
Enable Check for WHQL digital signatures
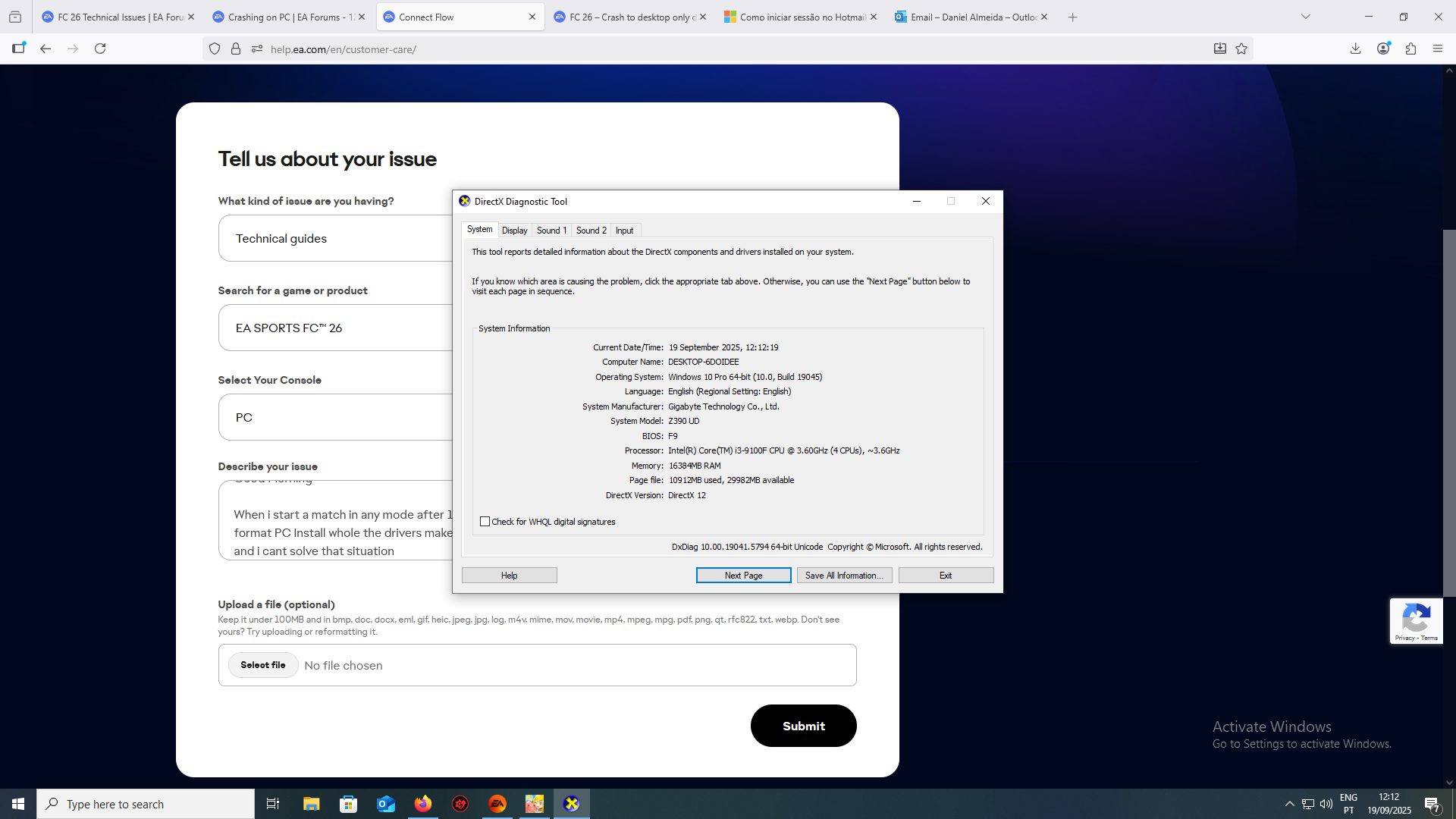pyautogui.click(x=485, y=522)
